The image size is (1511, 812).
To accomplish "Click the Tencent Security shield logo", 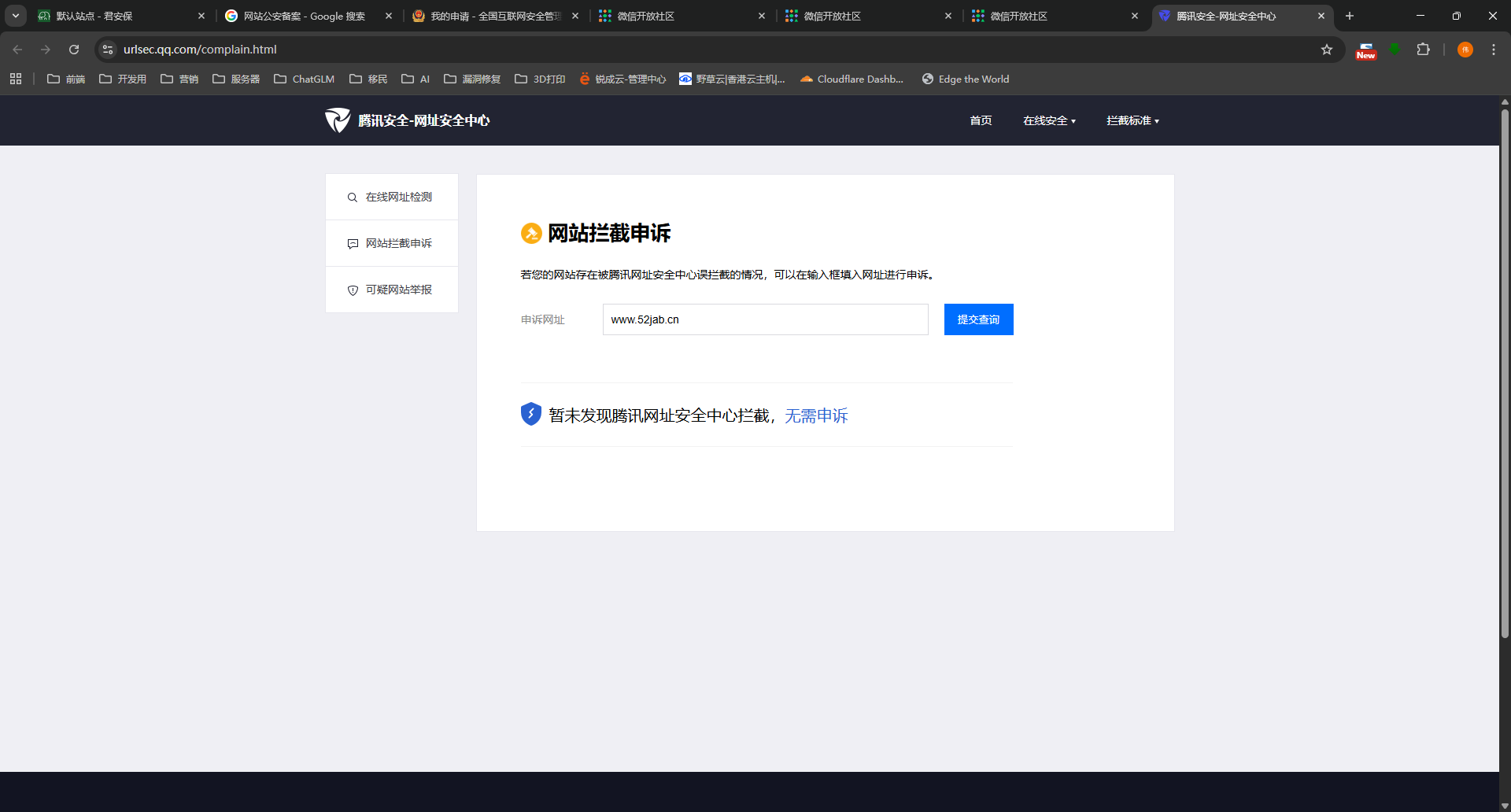I will (338, 120).
